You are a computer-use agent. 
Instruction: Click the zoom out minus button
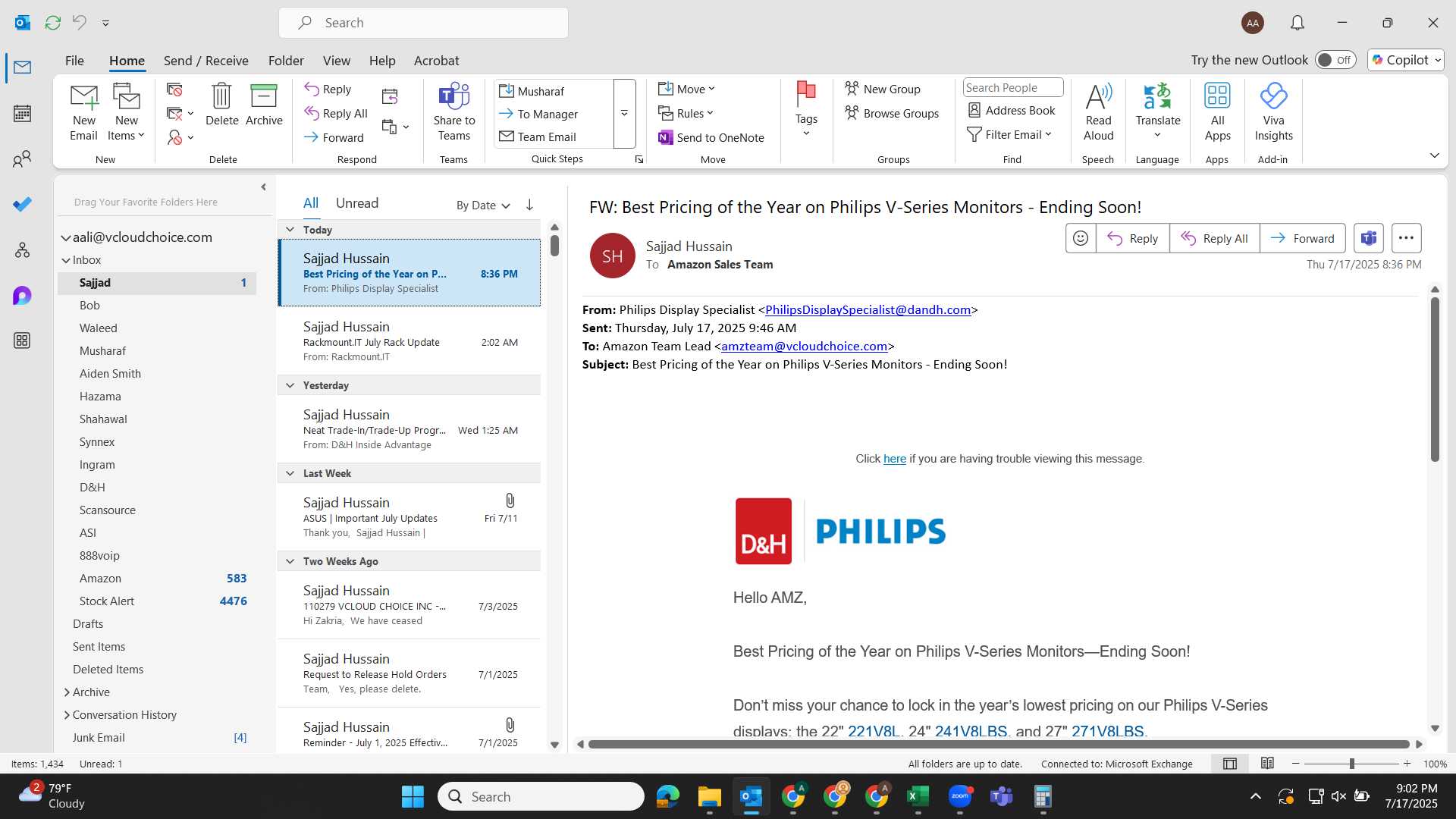[x=1296, y=764]
